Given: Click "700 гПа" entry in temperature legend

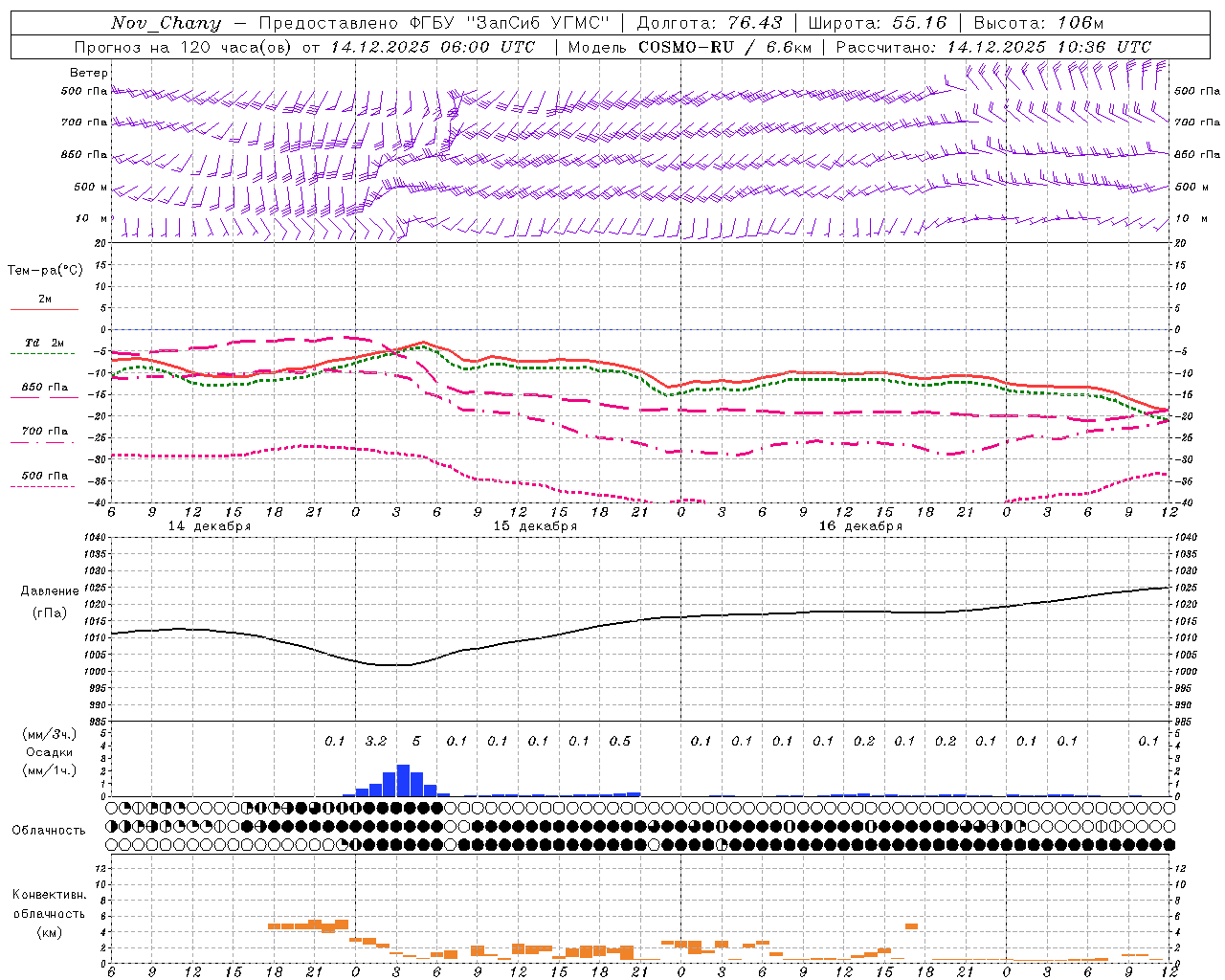Looking at the screenshot, I should pos(45,432).
